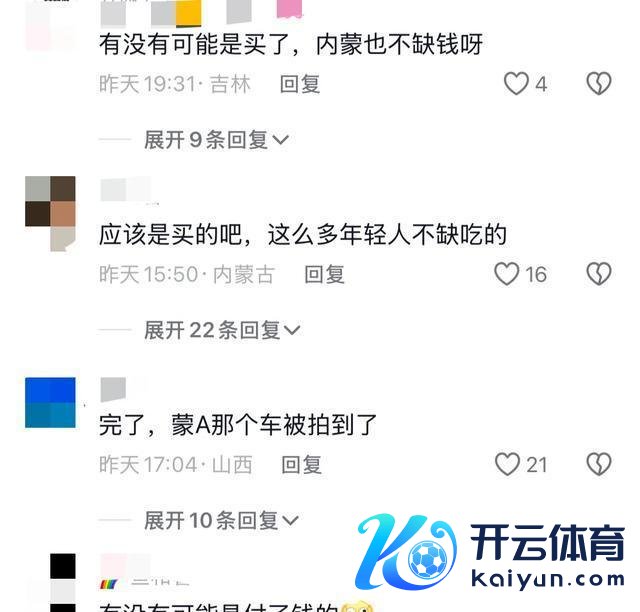640x612 pixels.
Task: Tap broken heart on the 15:50 comment
Action: point(599,274)
